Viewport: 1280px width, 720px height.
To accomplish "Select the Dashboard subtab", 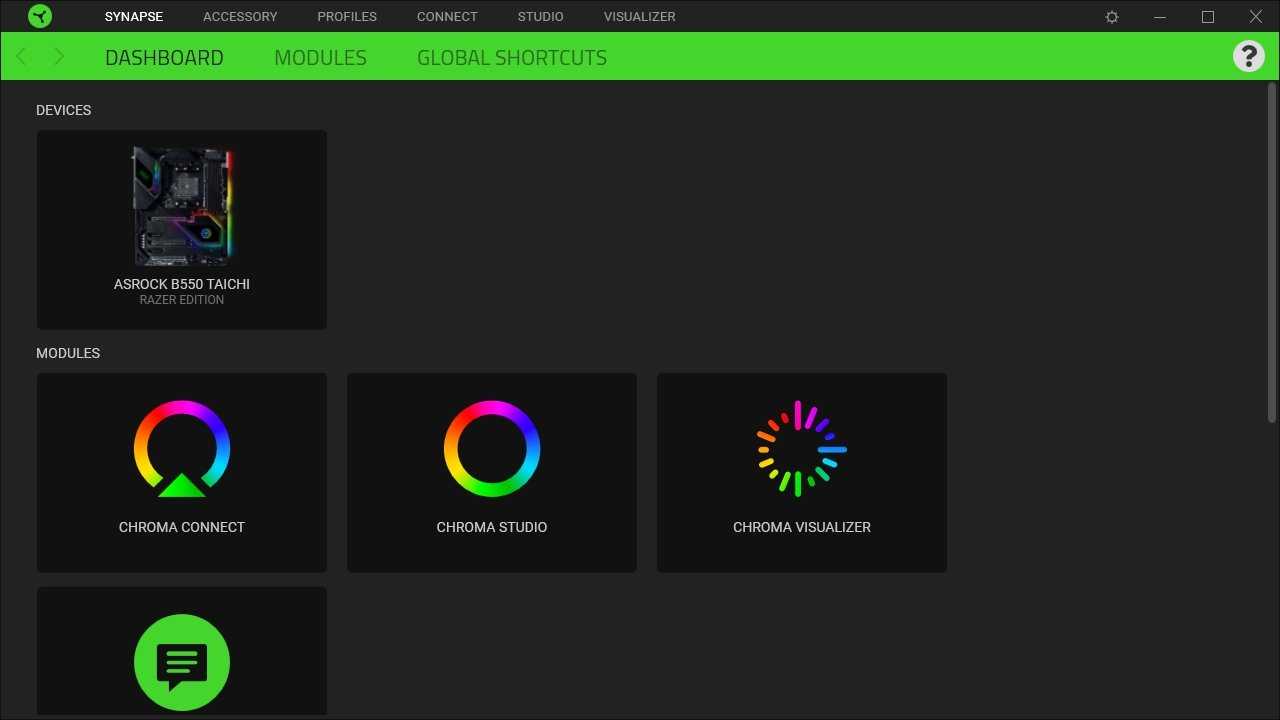I will click(164, 58).
